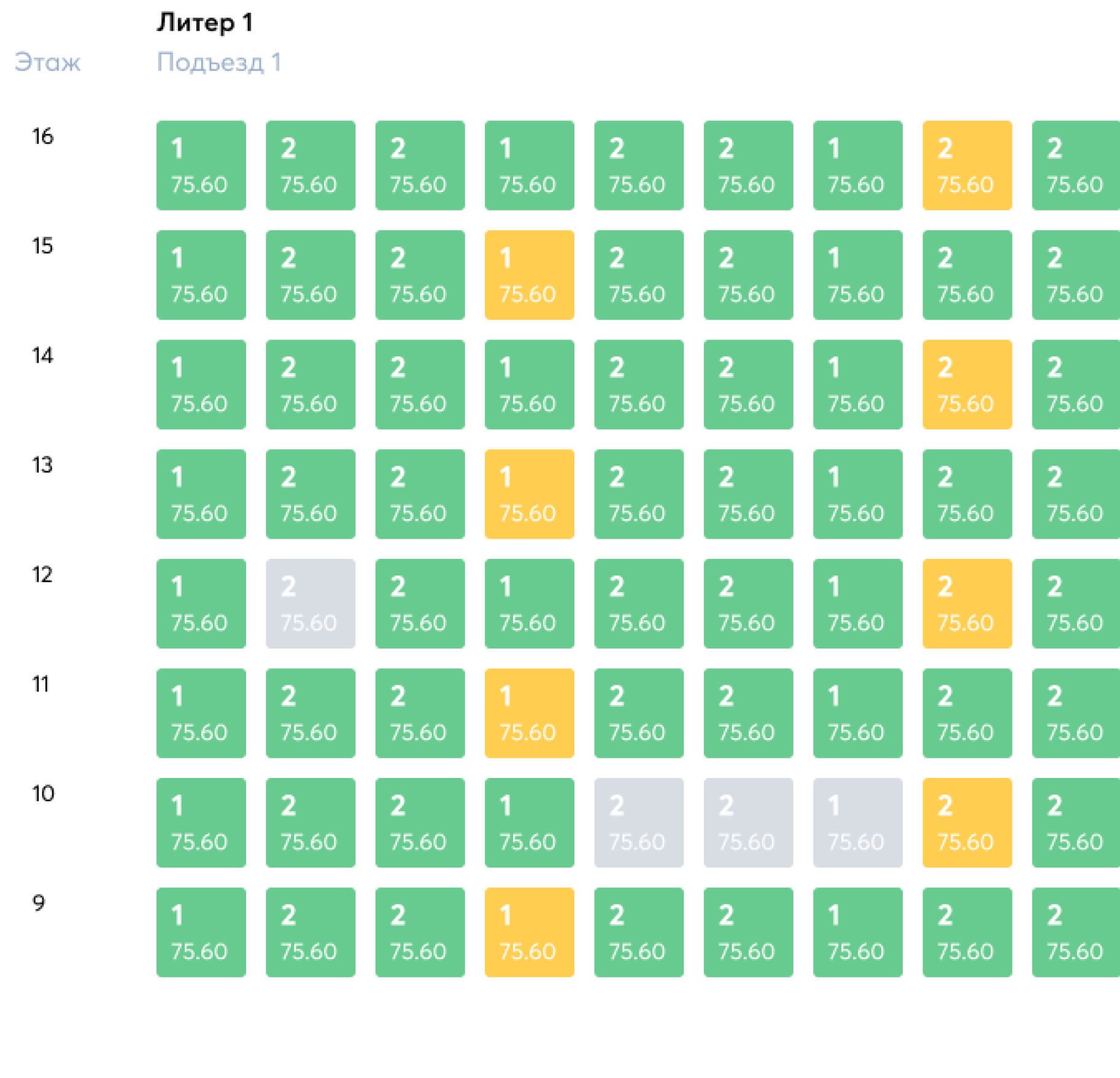
Task: Click the Этаж header label
Action: click(47, 63)
